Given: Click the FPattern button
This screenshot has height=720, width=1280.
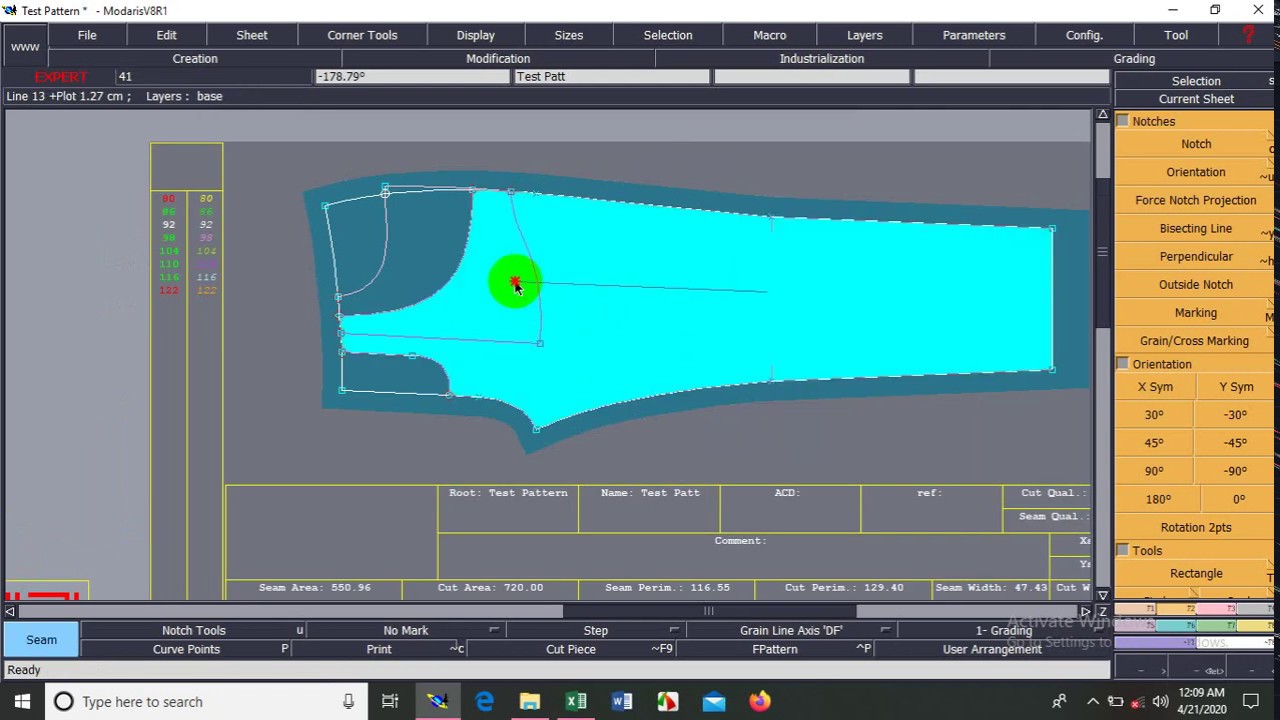Looking at the screenshot, I should [x=775, y=649].
